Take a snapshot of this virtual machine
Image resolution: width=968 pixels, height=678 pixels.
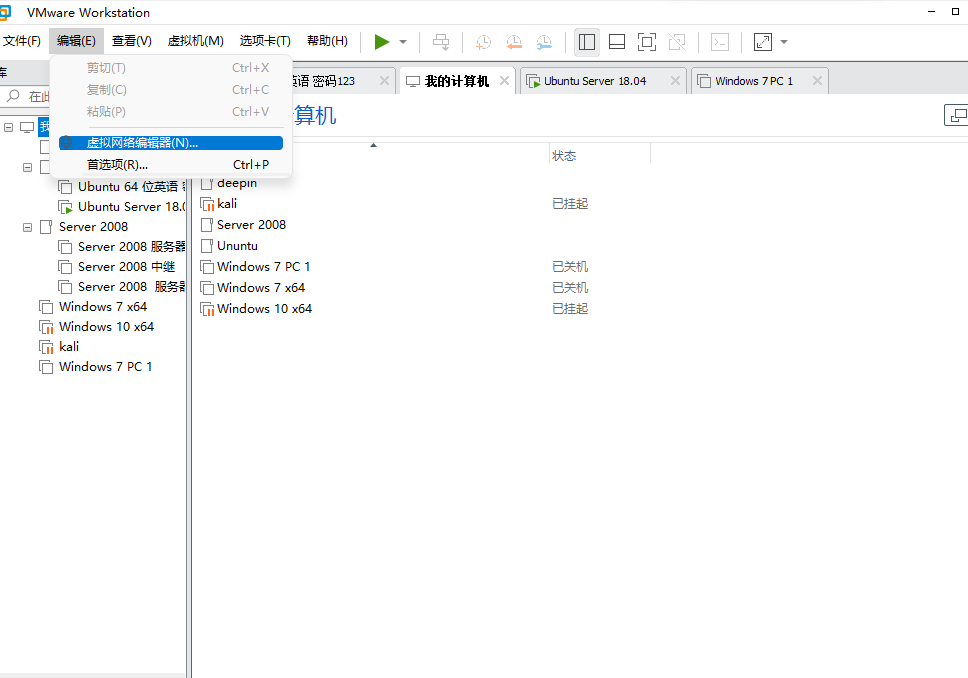[x=483, y=42]
